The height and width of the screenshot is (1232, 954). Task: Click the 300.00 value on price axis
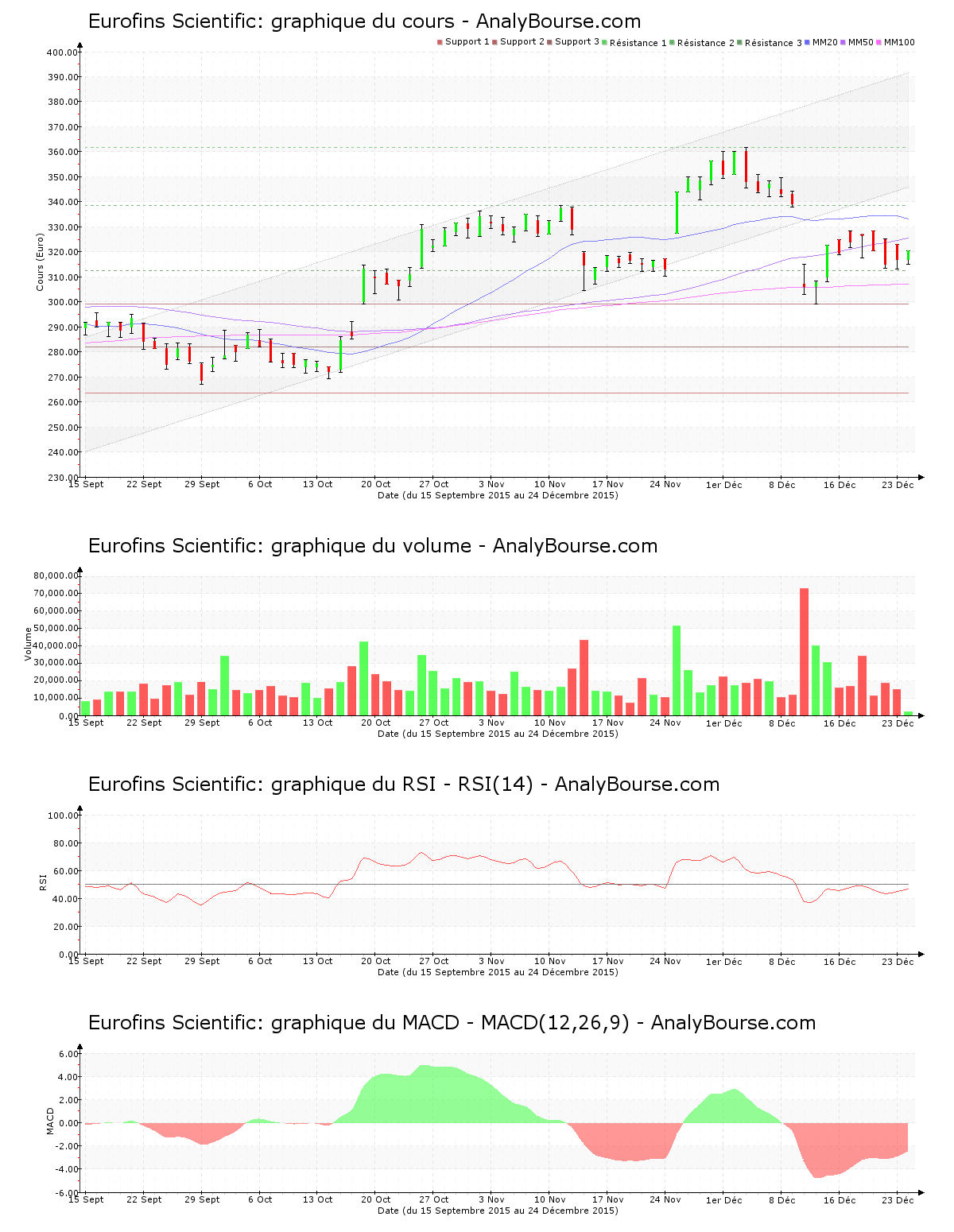pyautogui.click(x=63, y=302)
